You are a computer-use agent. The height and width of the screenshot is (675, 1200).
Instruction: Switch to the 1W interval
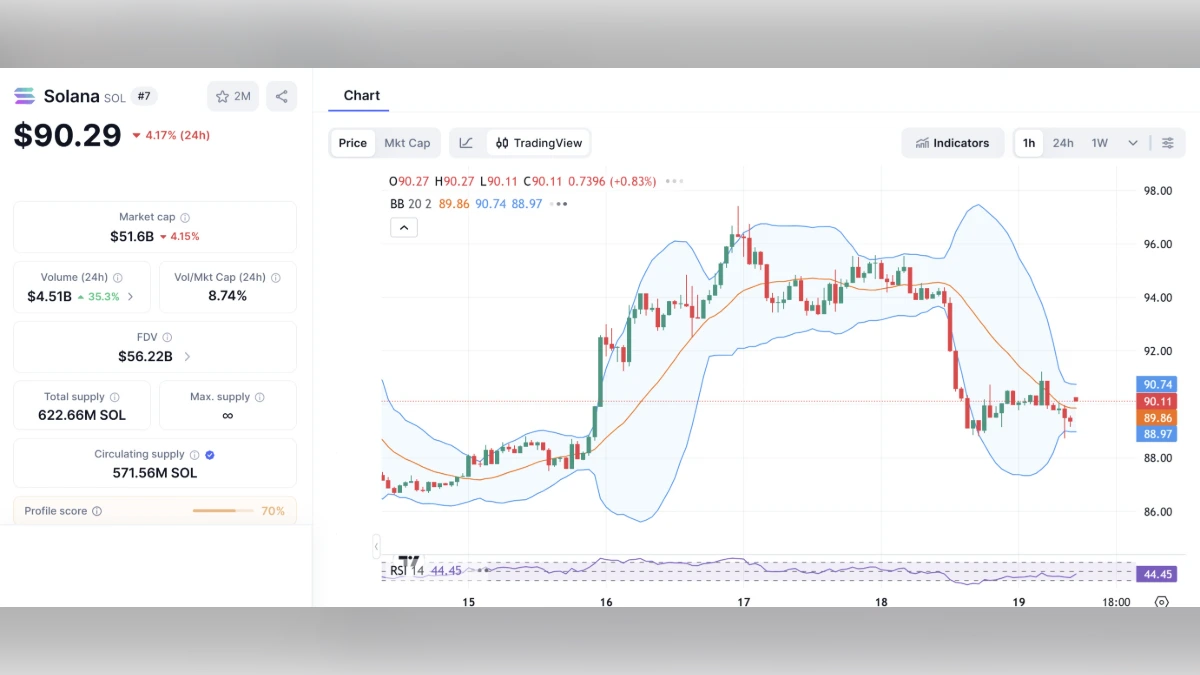[x=1099, y=143]
